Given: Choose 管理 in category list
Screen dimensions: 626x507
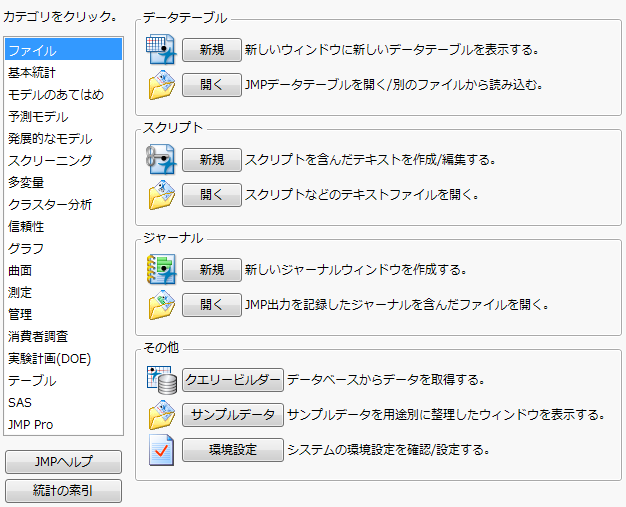Looking at the screenshot, I should click(63, 314).
